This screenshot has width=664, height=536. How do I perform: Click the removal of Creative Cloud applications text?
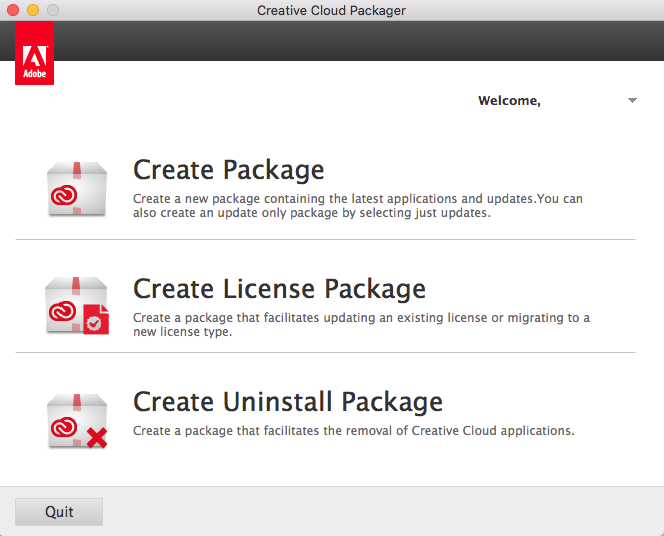pyautogui.click(x=354, y=431)
